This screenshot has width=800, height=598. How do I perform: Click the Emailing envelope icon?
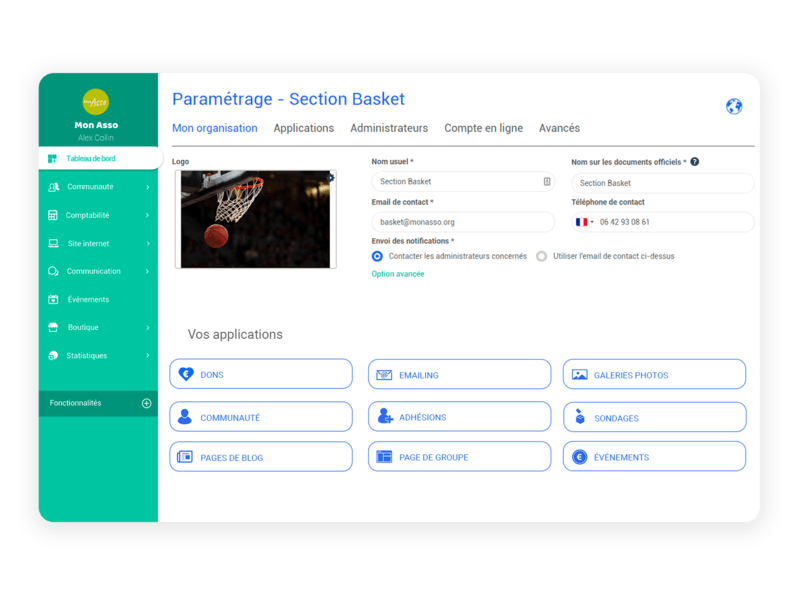pos(384,375)
